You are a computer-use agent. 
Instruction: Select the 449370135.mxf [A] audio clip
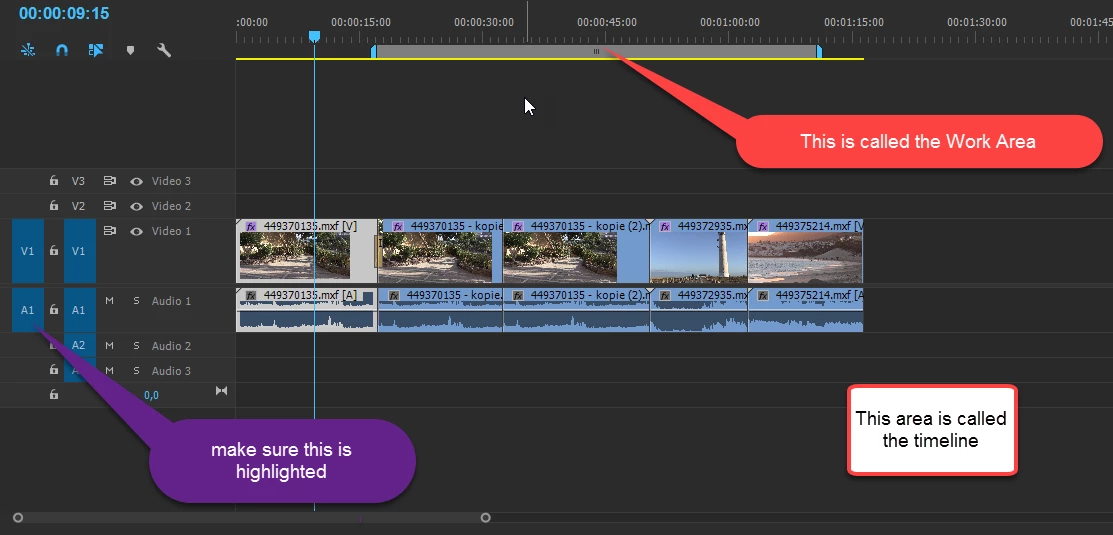[x=306, y=309]
